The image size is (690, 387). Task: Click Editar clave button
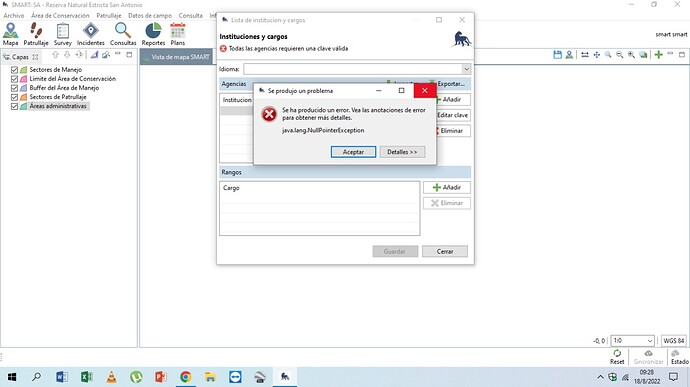coord(453,115)
